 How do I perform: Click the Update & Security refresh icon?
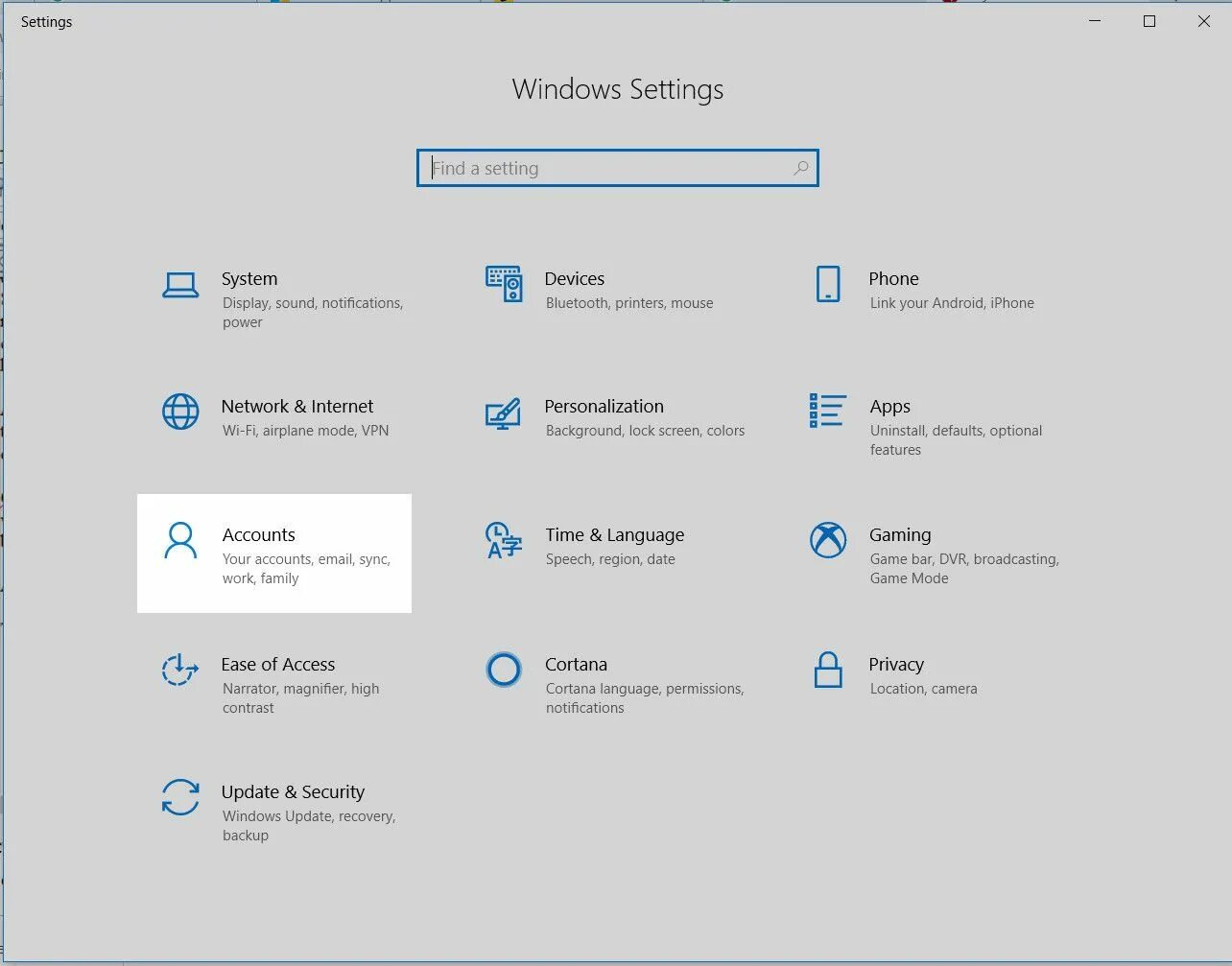[180, 797]
